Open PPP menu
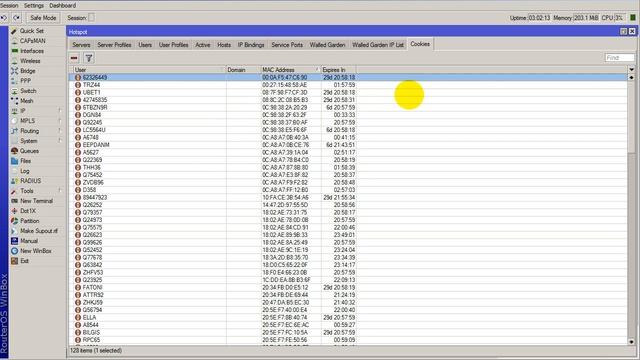 (x=25, y=81)
